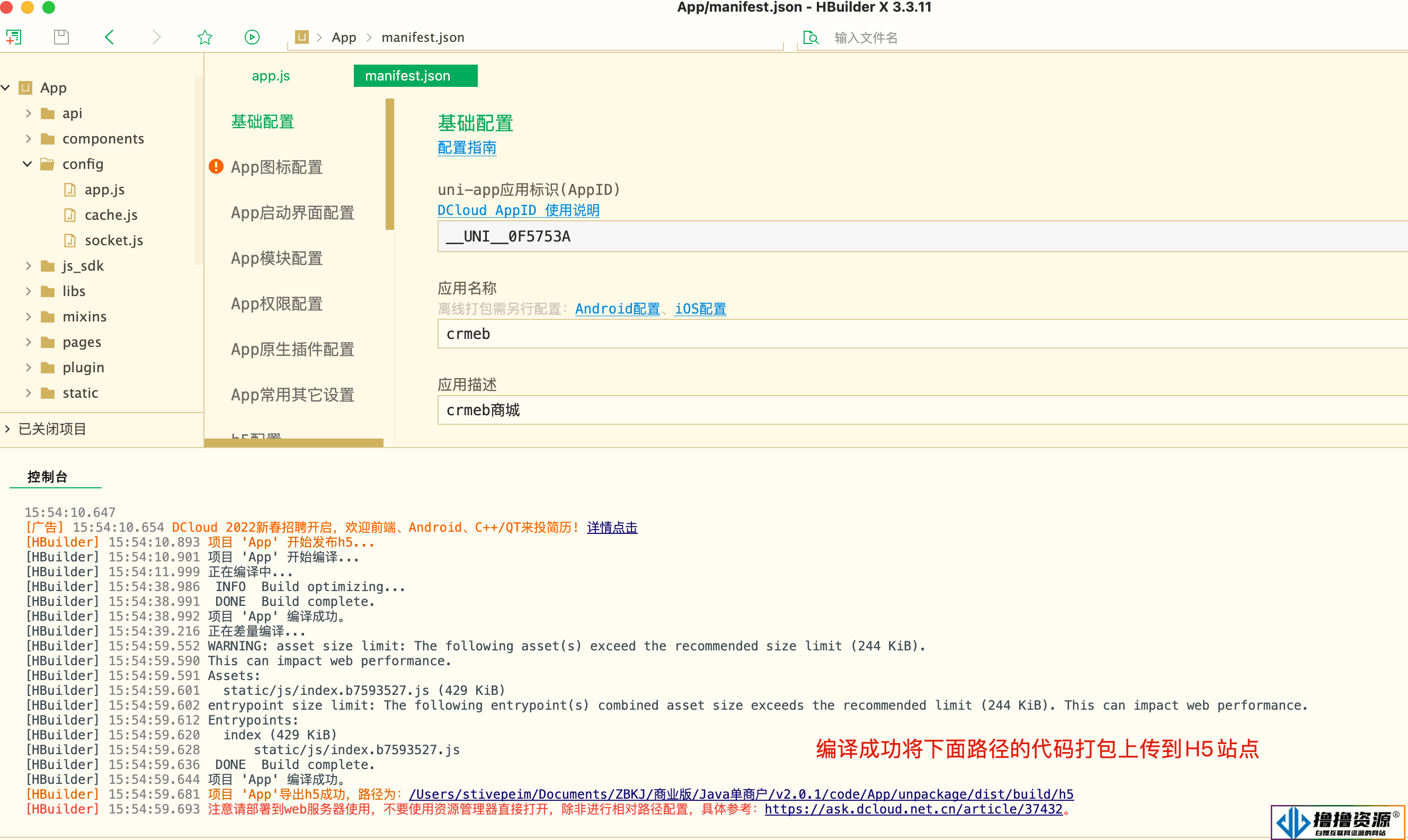The width and height of the screenshot is (1408, 840).
Task: Go forward with the right arrow icon
Action: (157, 38)
